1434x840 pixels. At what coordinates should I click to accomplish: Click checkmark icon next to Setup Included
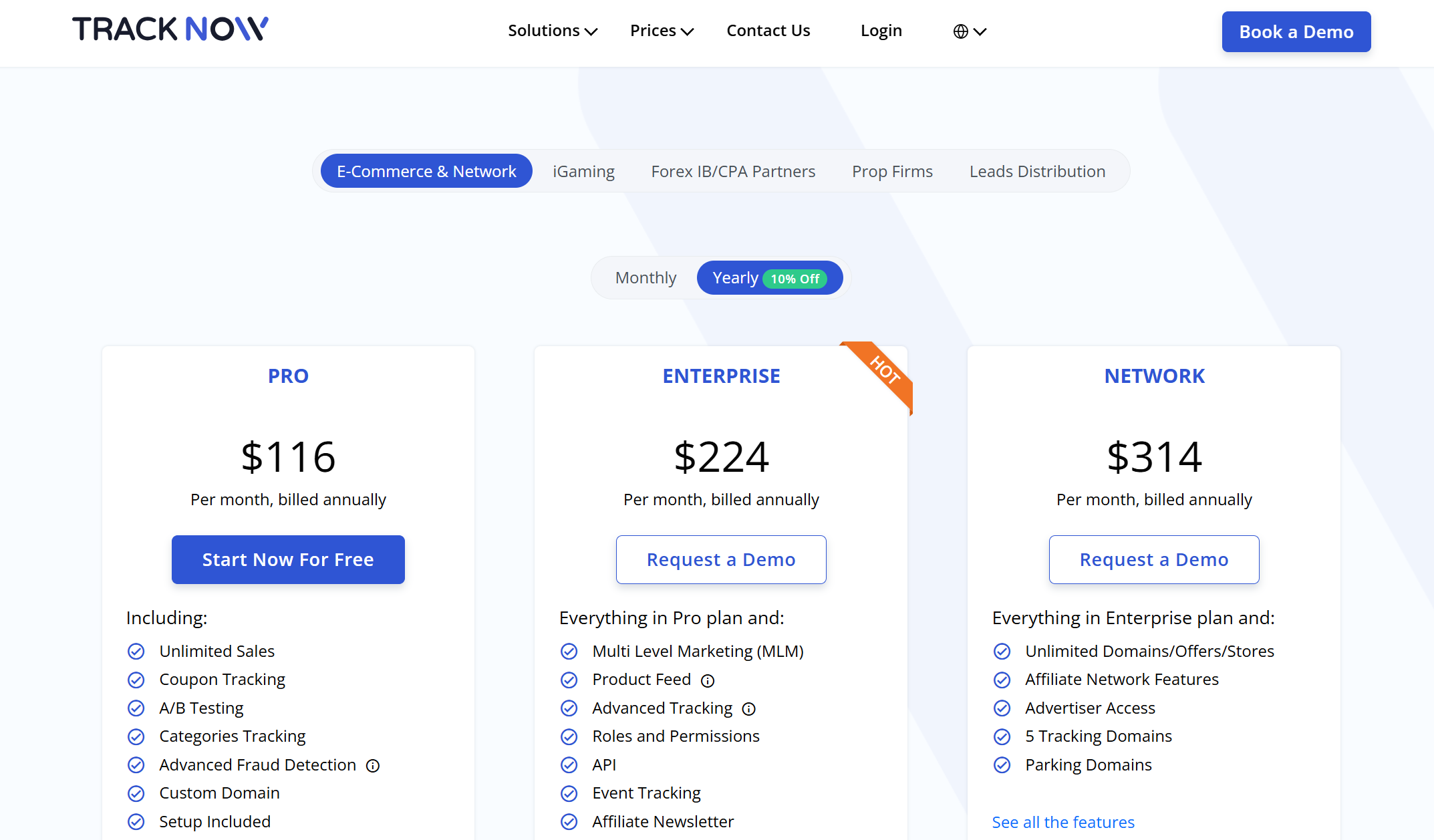coord(136,821)
